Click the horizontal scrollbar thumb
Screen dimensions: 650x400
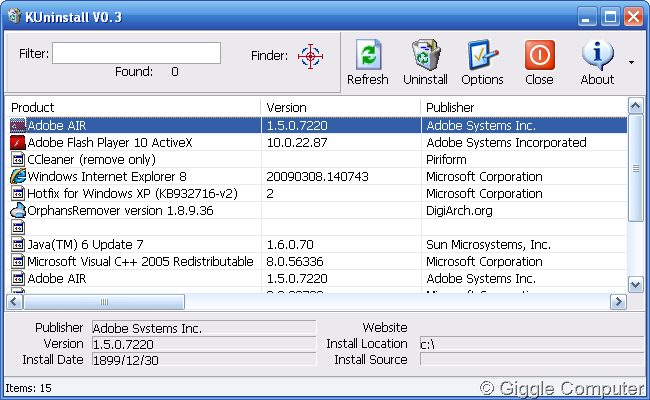(104, 302)
